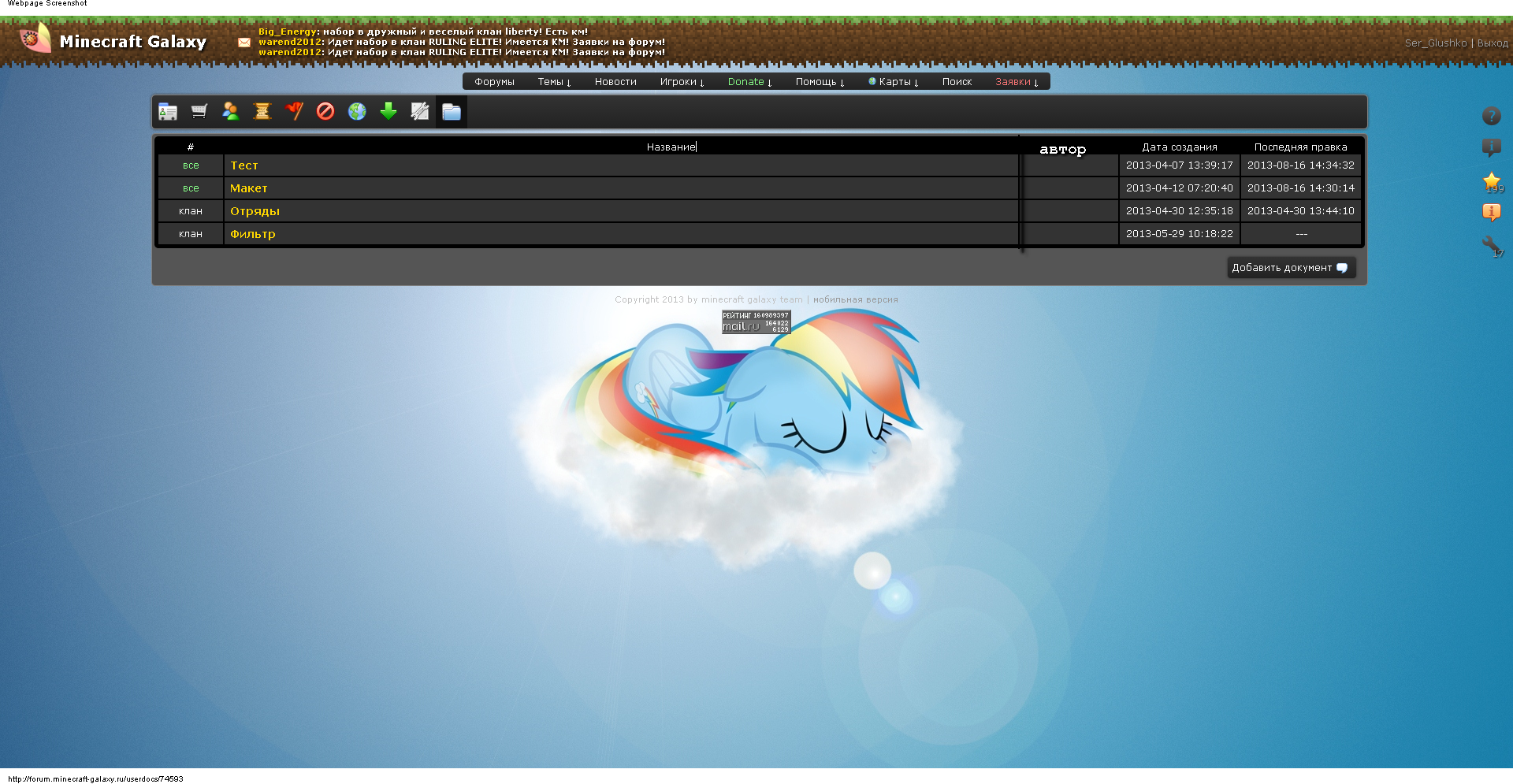Click the Выход logout link
Image resolution: width=1513 pixels, height=784 pixels.
1493,43
